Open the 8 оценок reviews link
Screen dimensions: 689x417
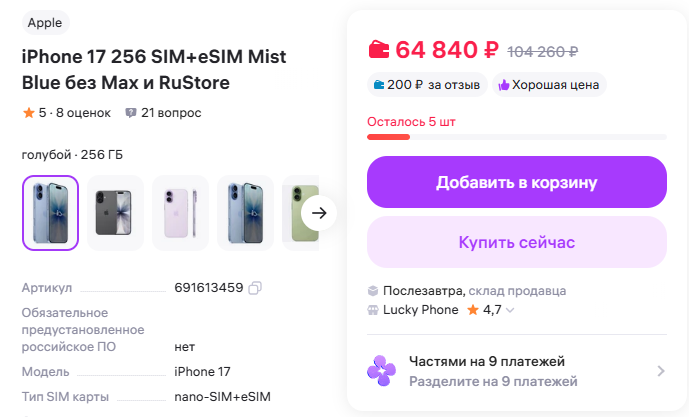click(83, 113)
